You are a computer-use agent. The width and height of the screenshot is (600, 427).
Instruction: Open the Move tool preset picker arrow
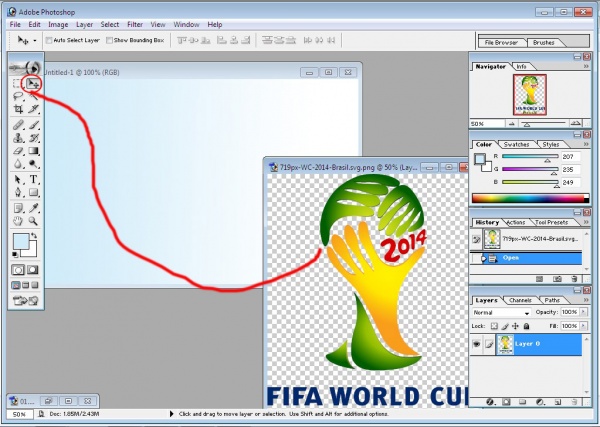[35, 41]
